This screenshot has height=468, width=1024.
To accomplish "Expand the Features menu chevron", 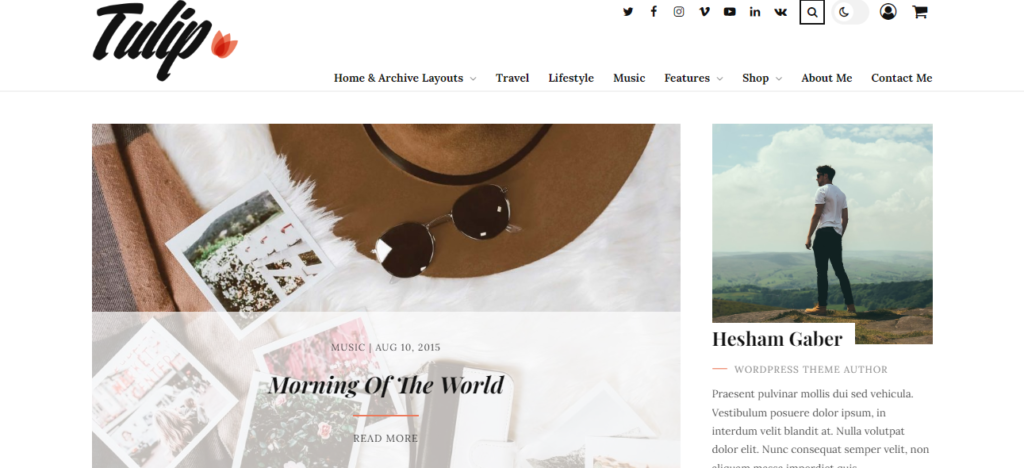I will pos(720,78).
